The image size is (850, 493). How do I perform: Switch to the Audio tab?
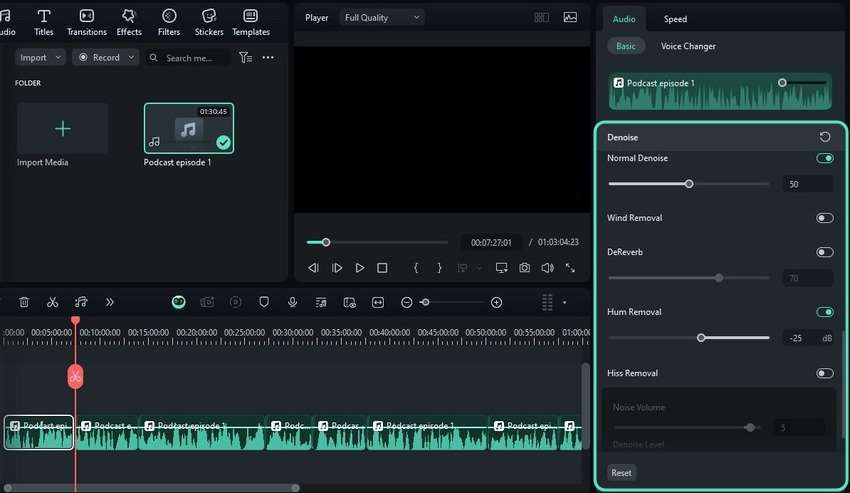[624, 19]
